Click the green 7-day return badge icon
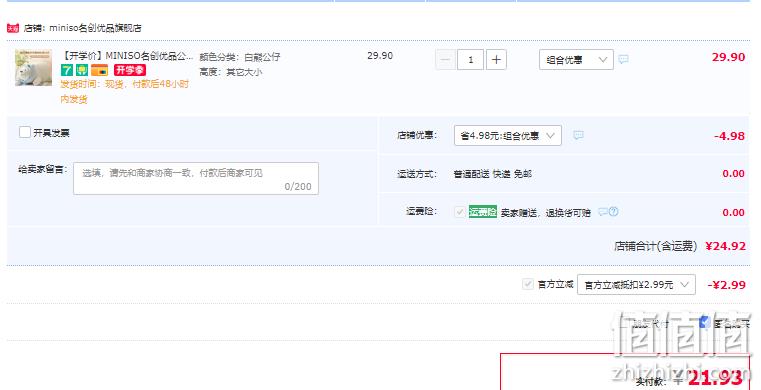Image resolution: width=761 pixels, height=390 pixels. [66, 70]
